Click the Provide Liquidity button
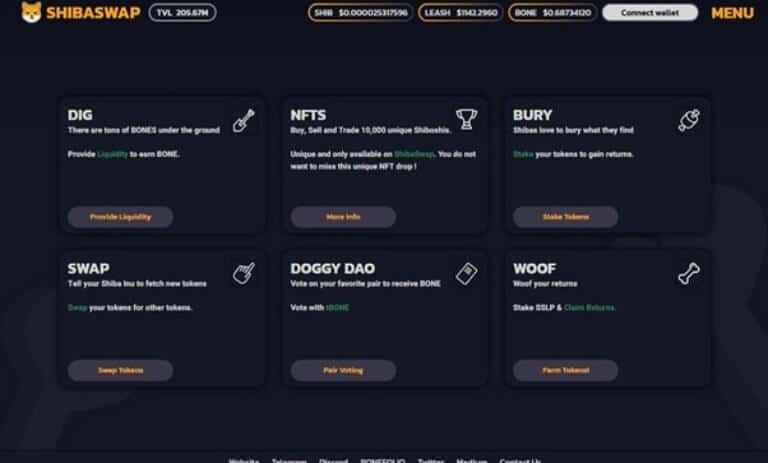Viewport: 768px width, 463px height. (x=120, y=217)
